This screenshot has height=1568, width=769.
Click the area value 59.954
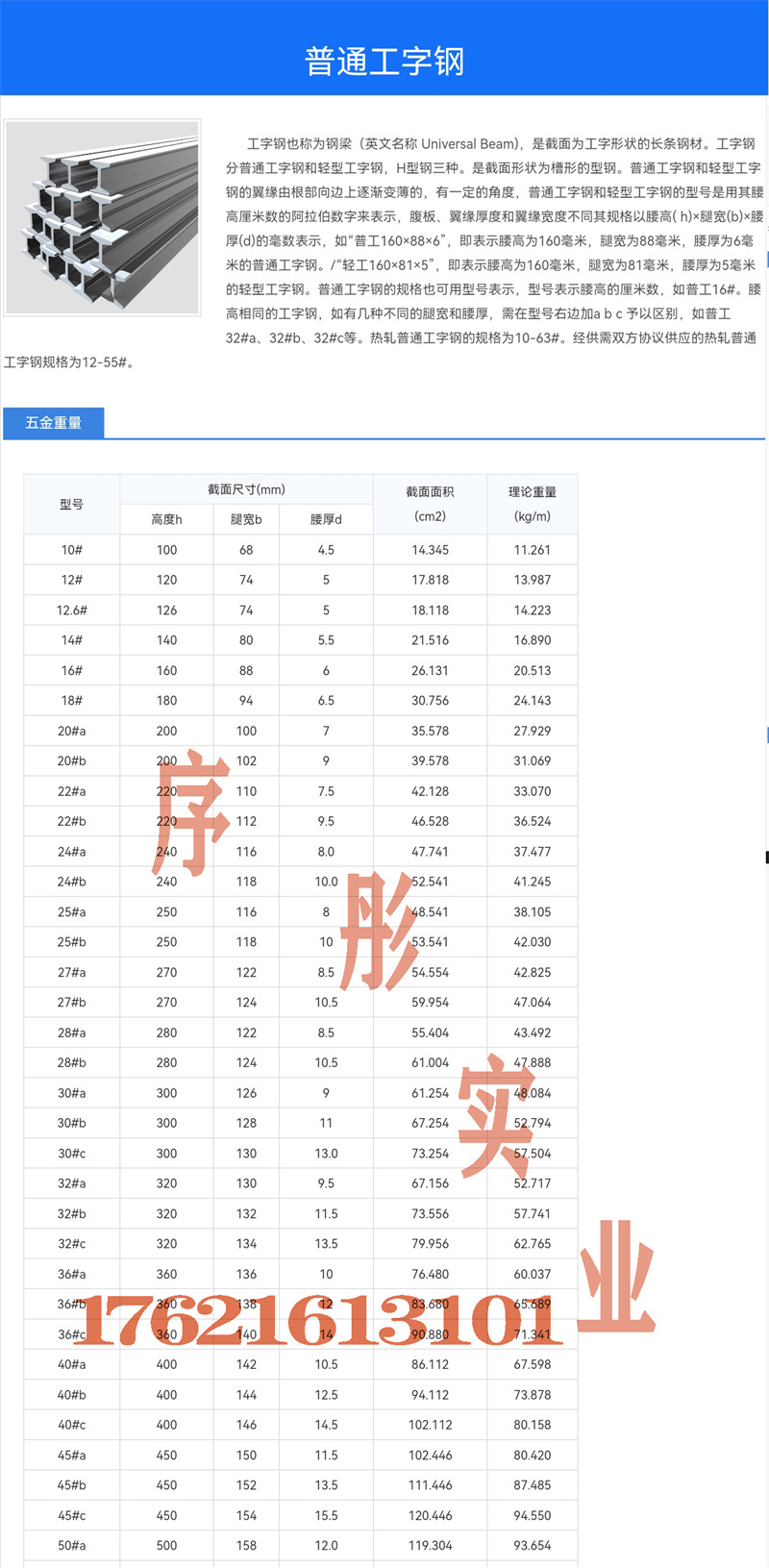click(430, 1003)
